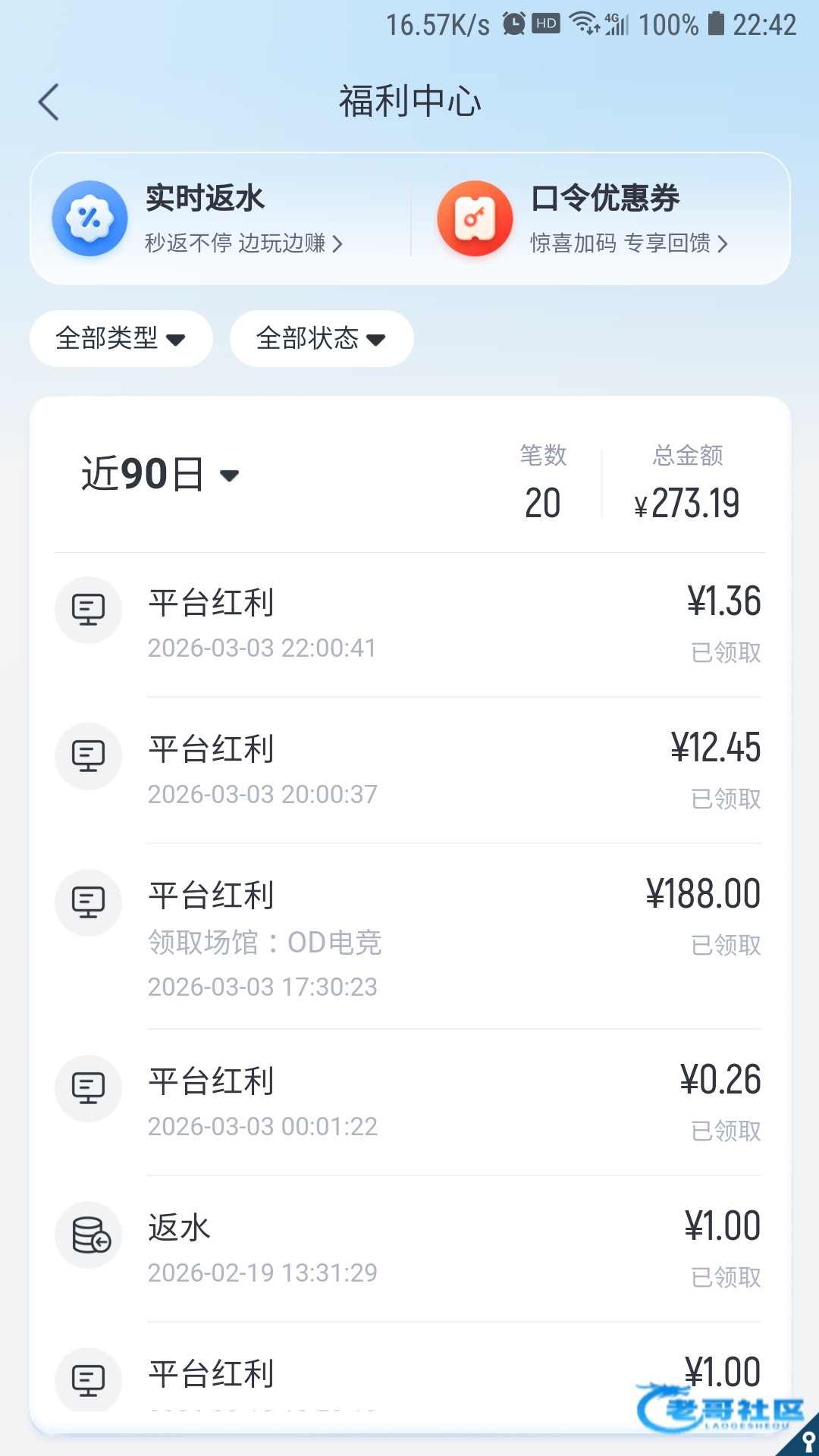Tap the alarm clock icon in status bar
Image resolution: width=819 pixels, height=1456 pixels.
[x=514, y=24]
